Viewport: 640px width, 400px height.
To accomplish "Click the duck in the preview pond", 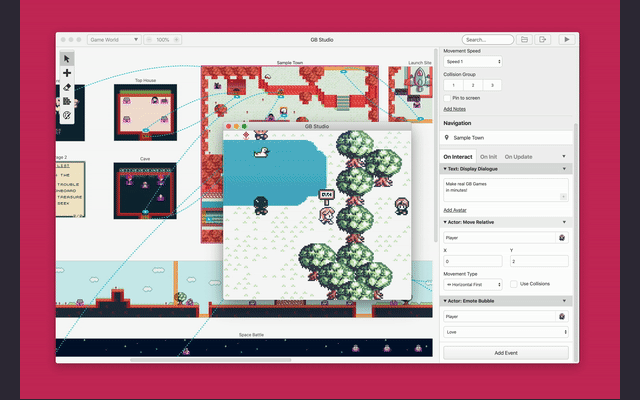I will point(261,153).
